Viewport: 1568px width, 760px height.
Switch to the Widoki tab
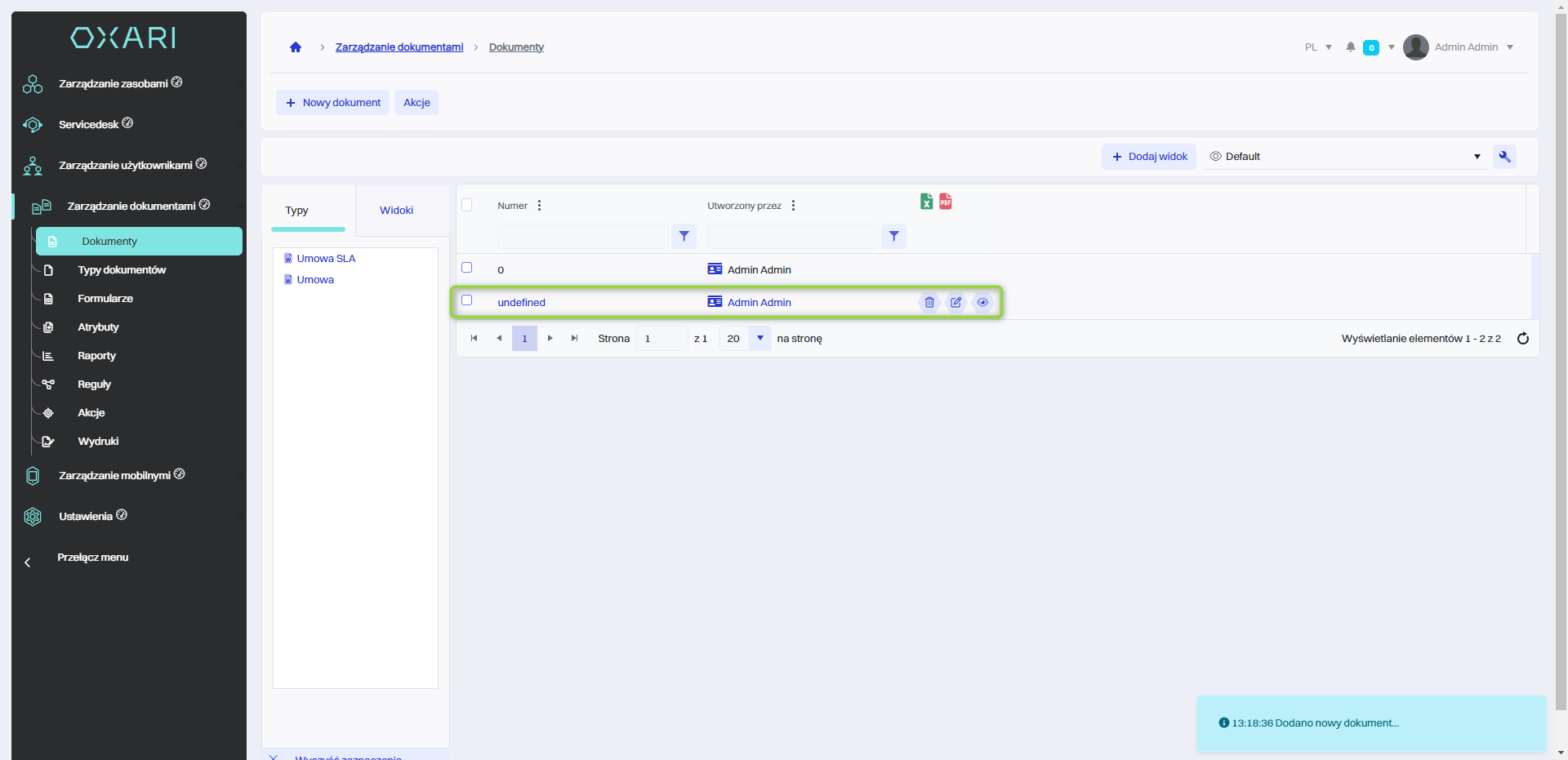pyautogui.click(x=396, y=211)
